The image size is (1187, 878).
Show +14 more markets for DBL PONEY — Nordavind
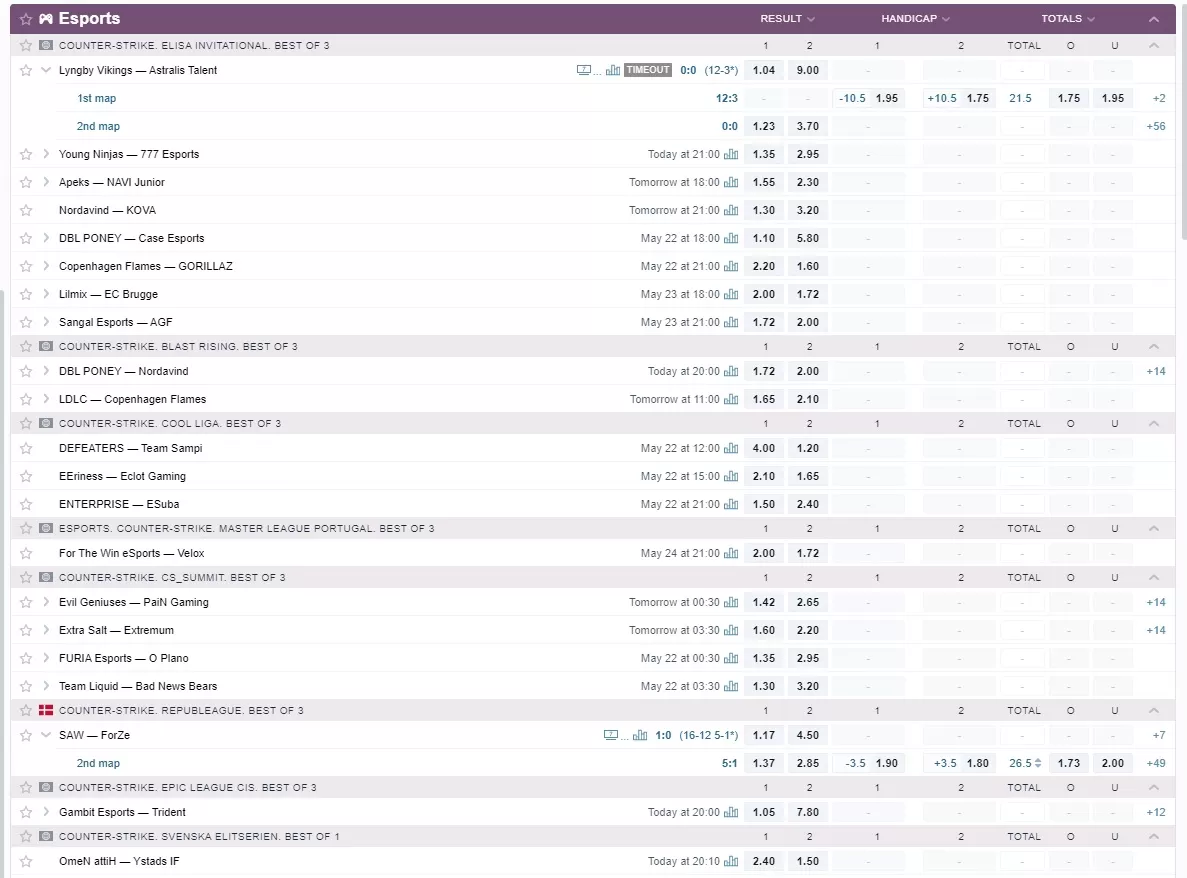click(1156, 372)
